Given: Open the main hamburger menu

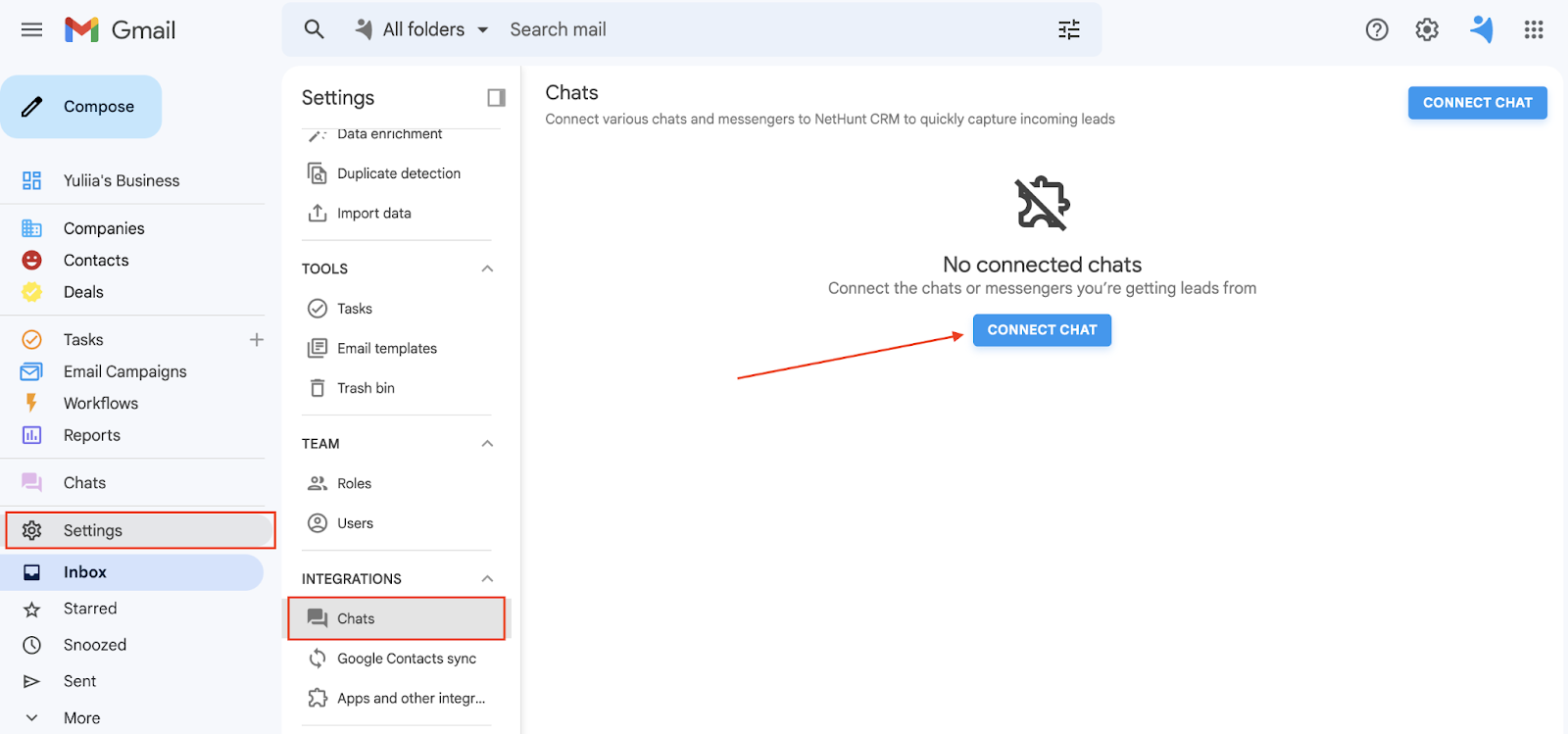Looking at the screenshot, I should point(31,29).
